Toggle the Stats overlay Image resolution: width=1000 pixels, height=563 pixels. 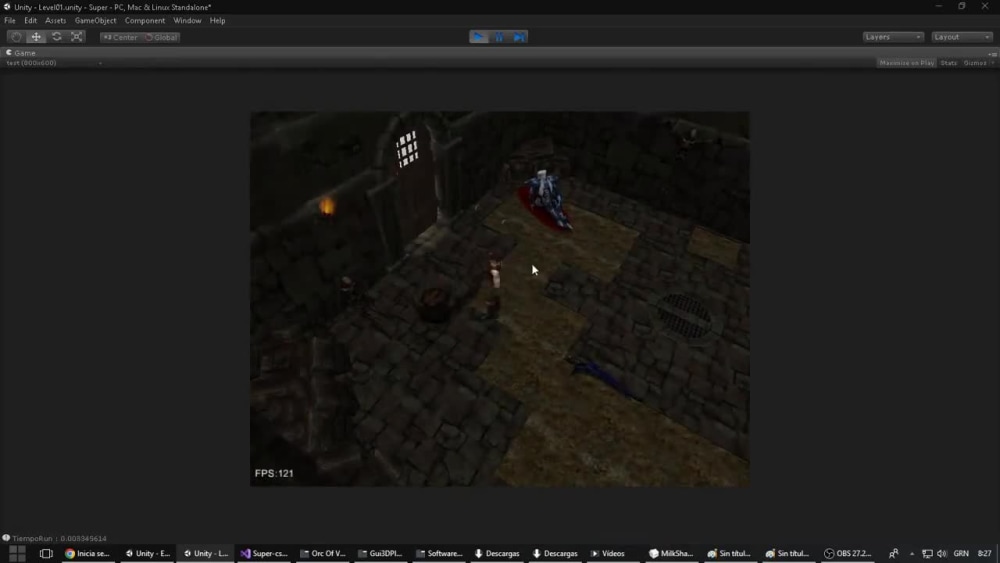(x=948, y=63)
